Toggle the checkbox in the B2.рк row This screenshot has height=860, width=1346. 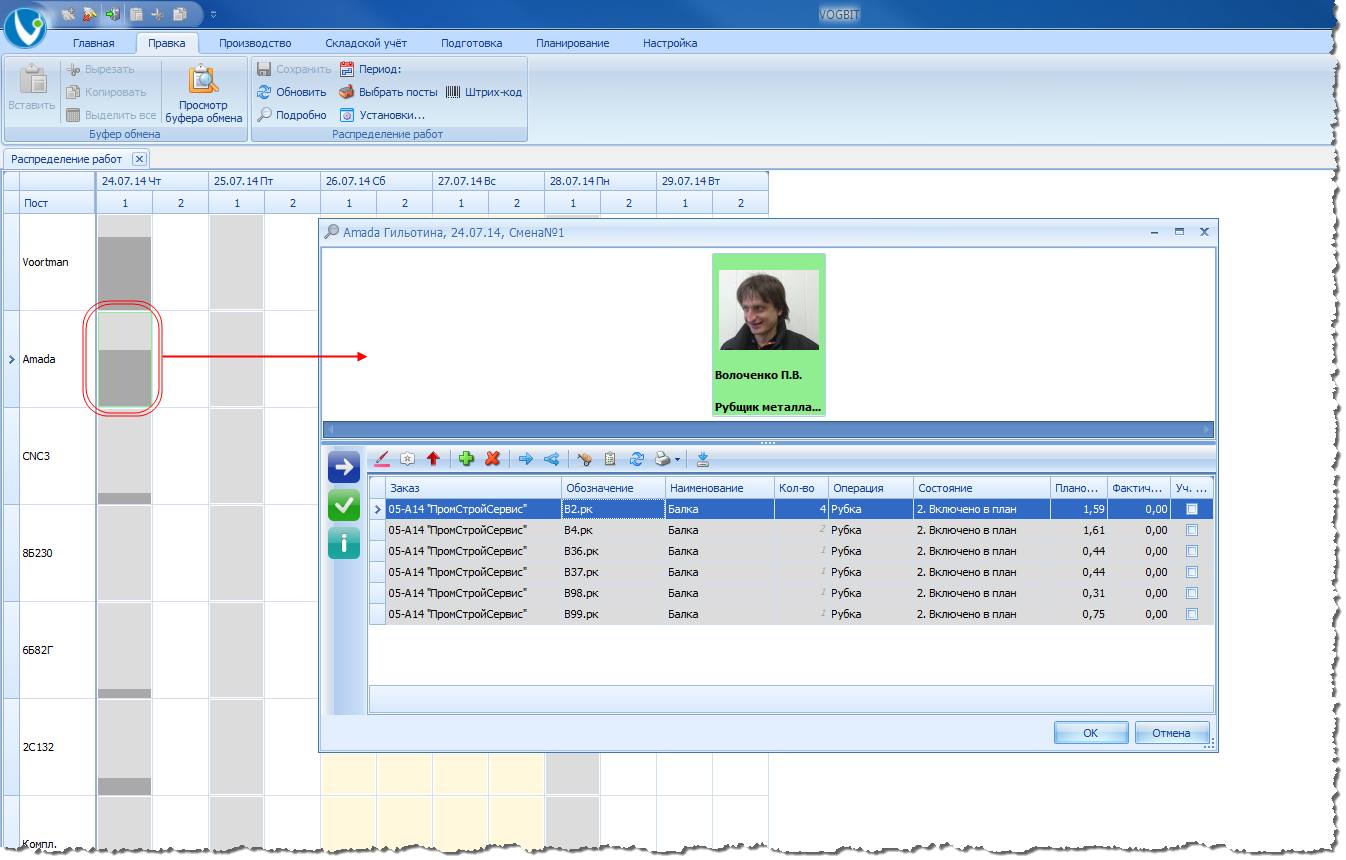coord(1191,509)
